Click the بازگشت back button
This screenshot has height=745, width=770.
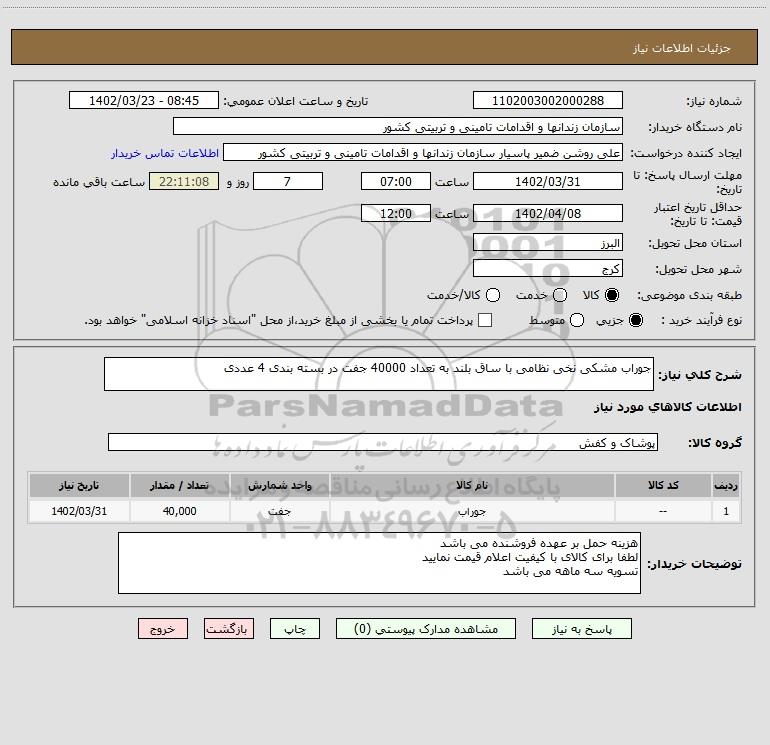pyautogui.click(x=229, y=629)
